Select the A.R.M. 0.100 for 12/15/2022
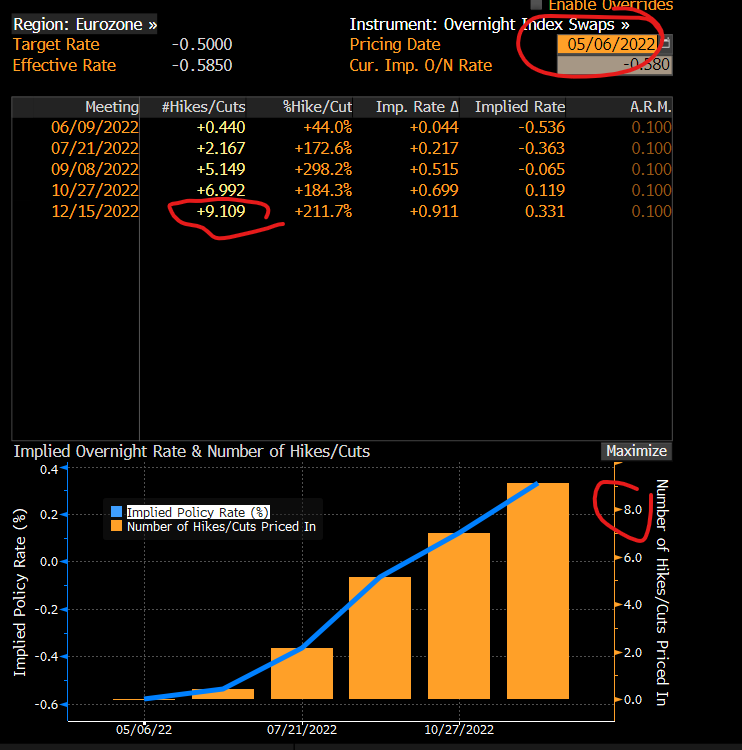This screenshot has width=742, height=750. [x=651, y=211]
